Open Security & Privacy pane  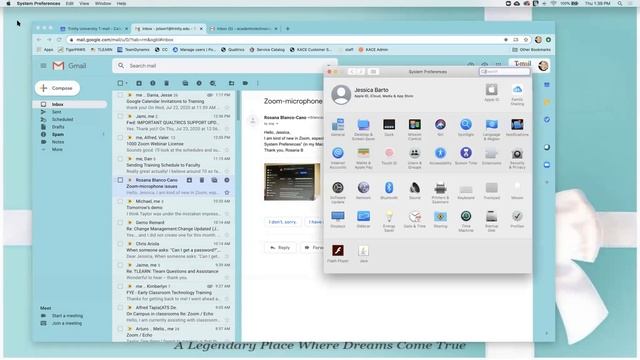(517, 154)
